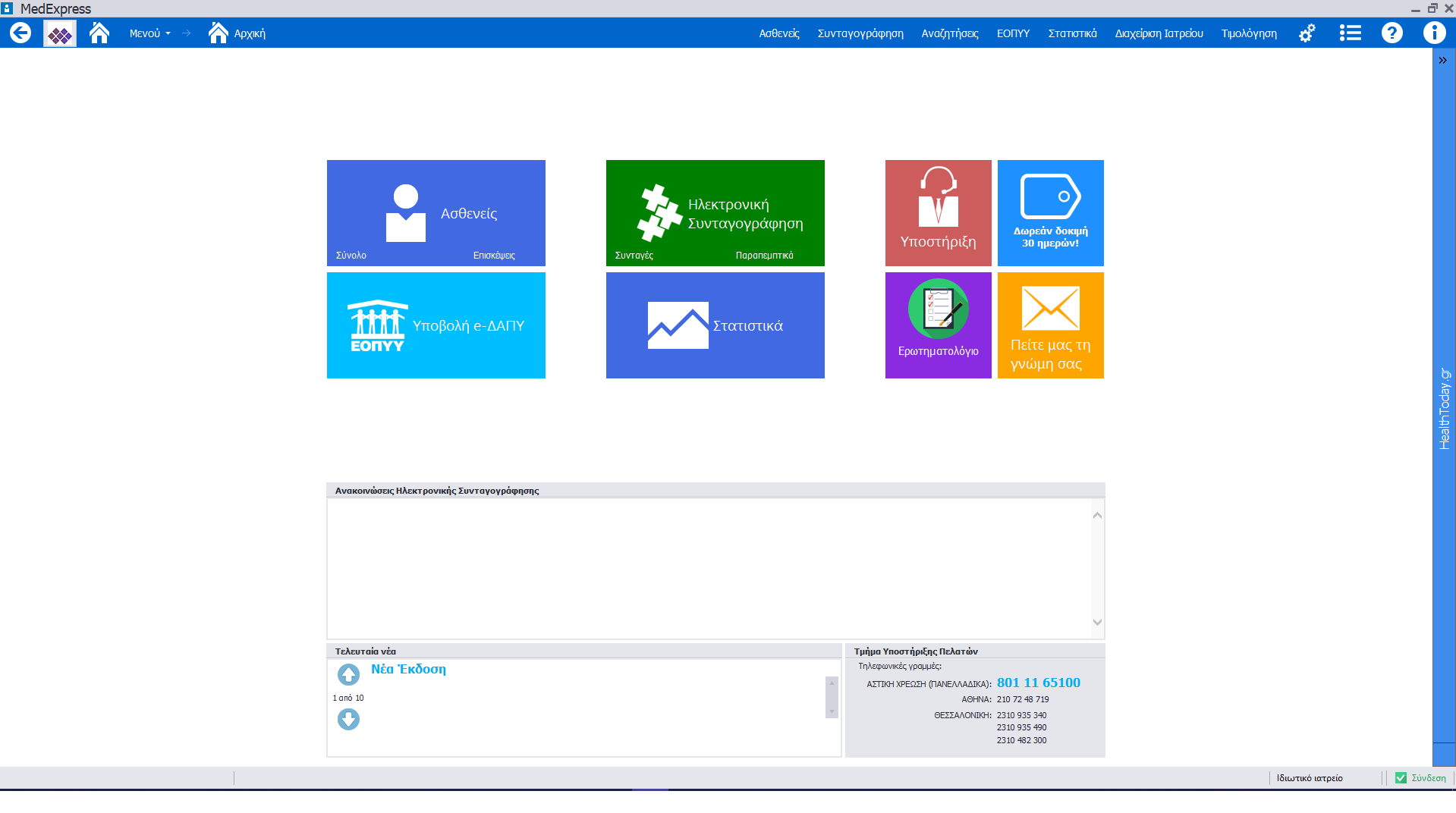
Task: Click the list view icon in toolbar
Action: (1350, 33)
